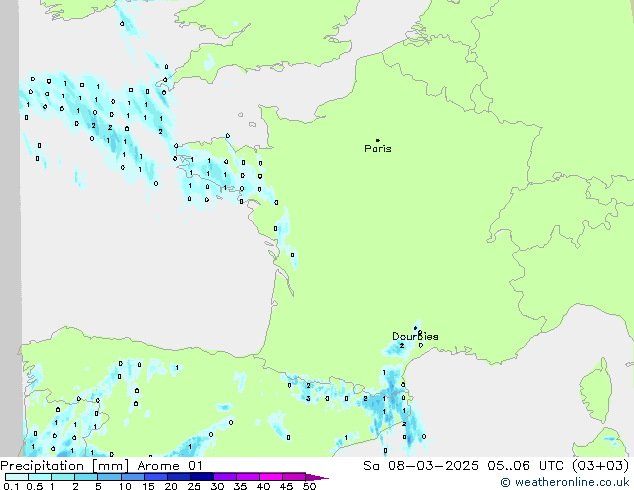Image resolution: width=634 pixels, height=490 pixels.
Task: Click legend value '25'
Action: [x=194, y=486]
